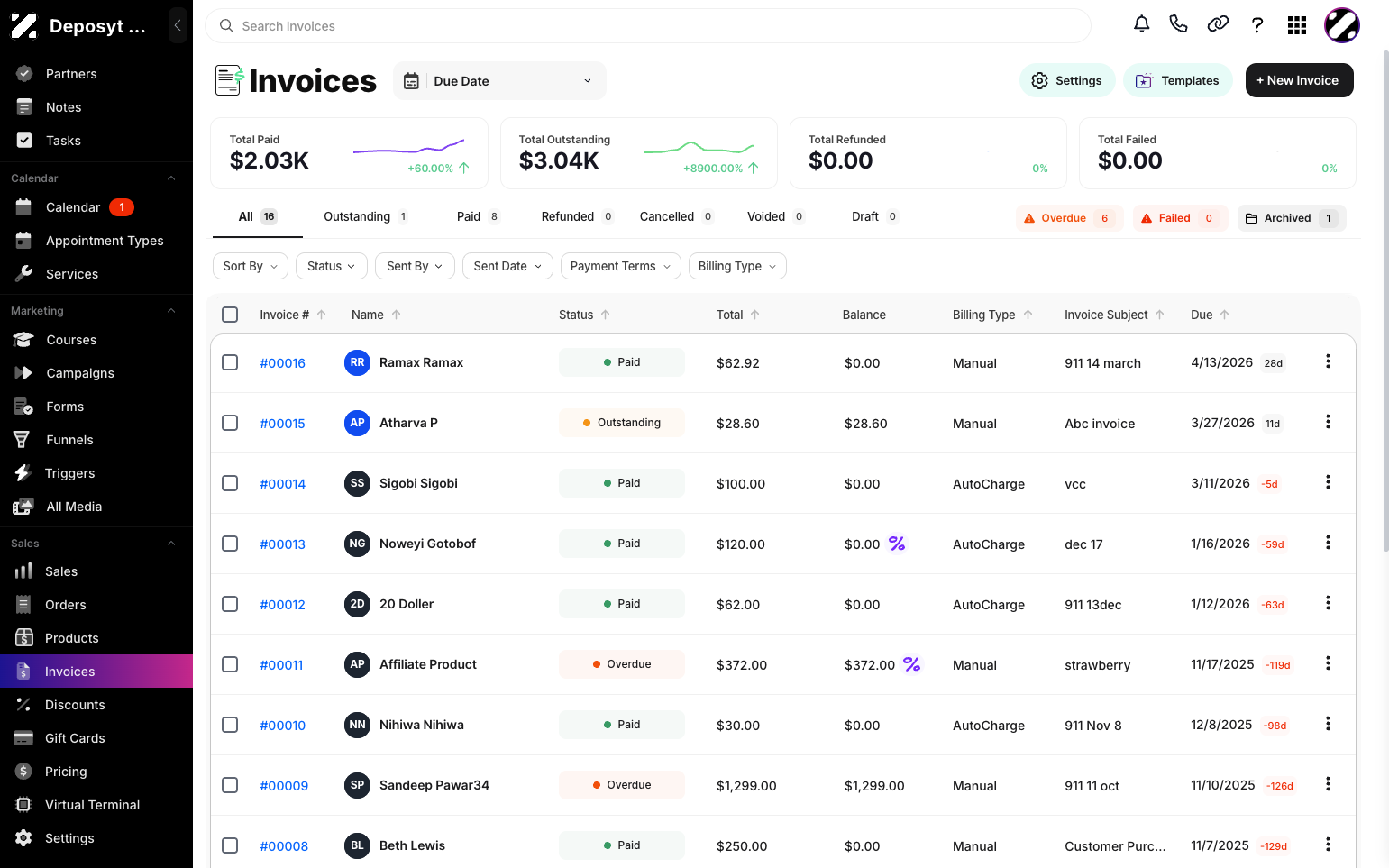Open the Sort By filter dropdown

(x=251, y=266)
